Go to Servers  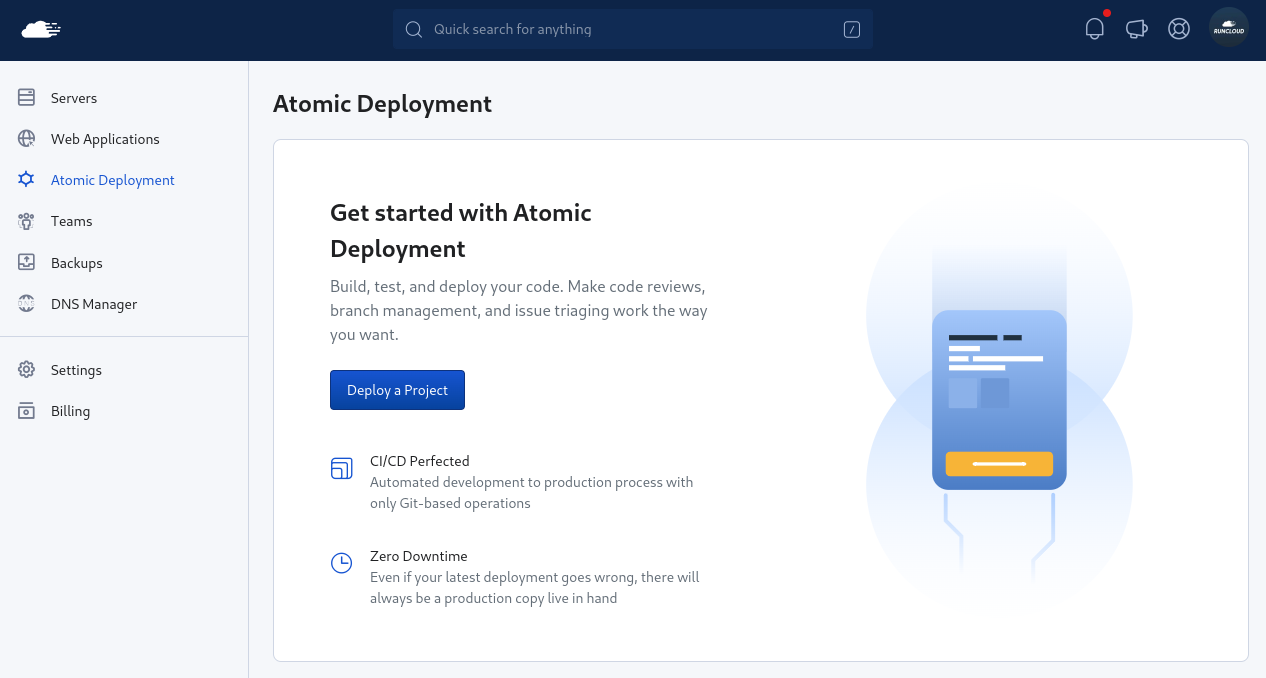coord(74,98)
